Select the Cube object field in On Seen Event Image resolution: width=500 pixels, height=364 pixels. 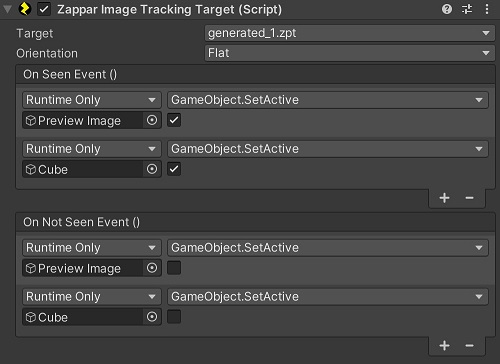[x=83, y=169]
